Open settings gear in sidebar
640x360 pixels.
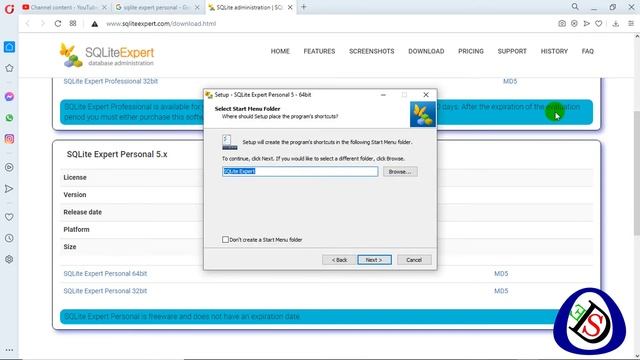pos(9,259)
